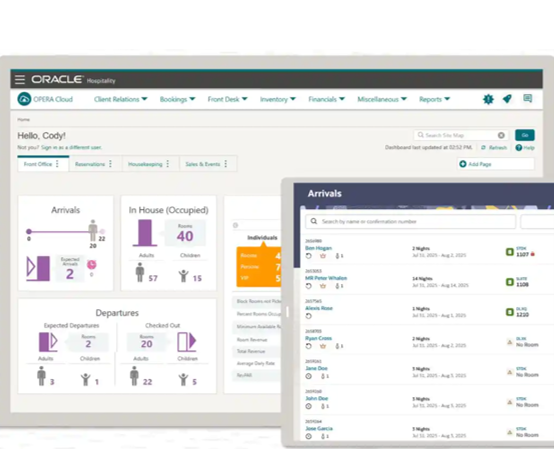Switch to the Sales & Events tab
The height and width of the screenshot is (449, 554).
click(202, 164)
